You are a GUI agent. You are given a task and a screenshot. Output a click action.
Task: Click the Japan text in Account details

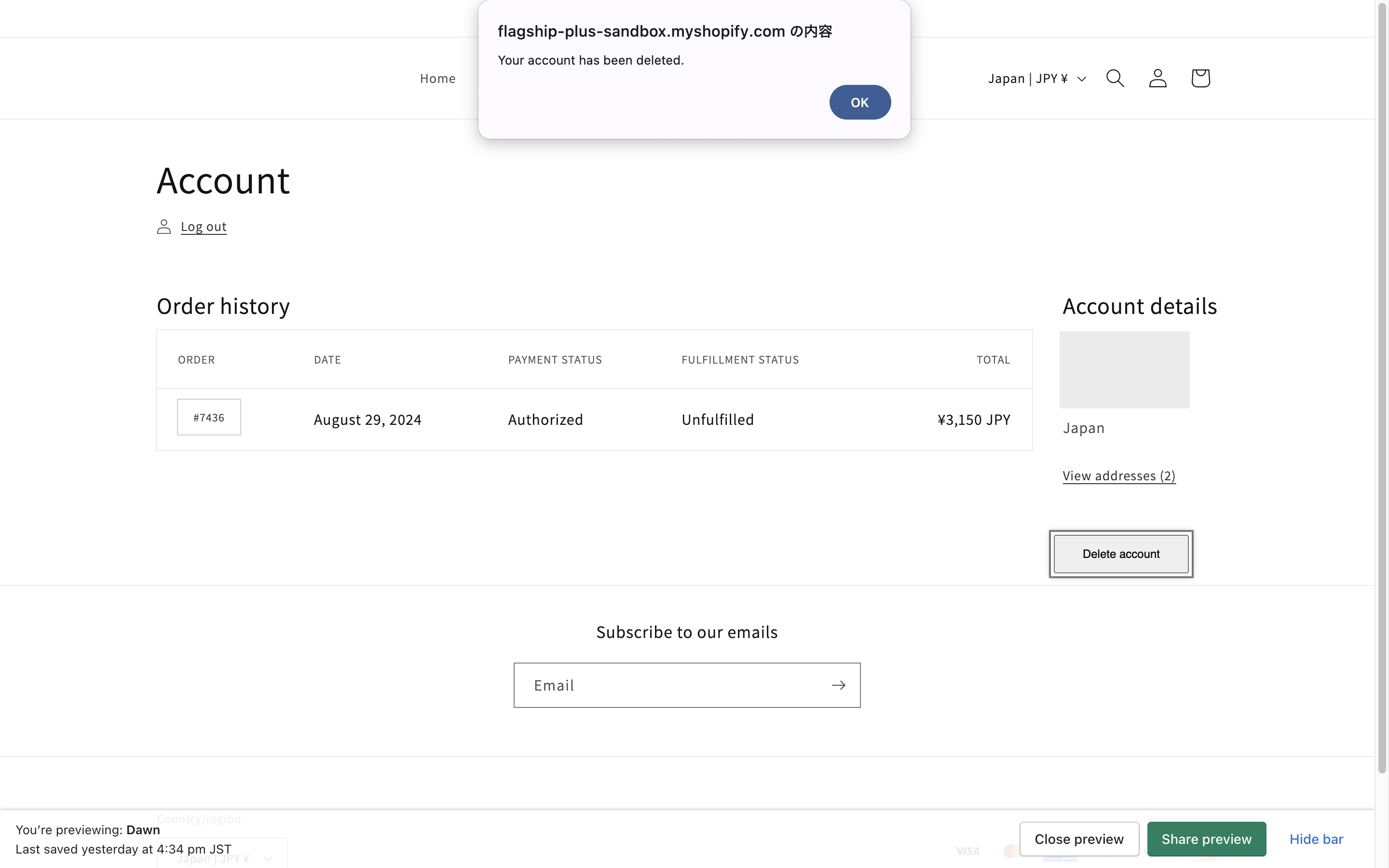click(1083, 428)
